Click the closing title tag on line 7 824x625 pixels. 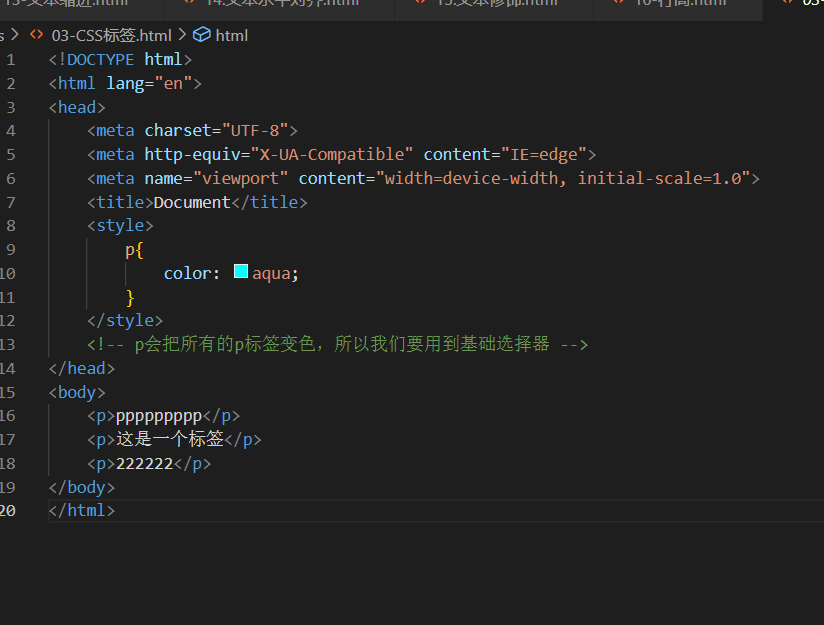269,202
